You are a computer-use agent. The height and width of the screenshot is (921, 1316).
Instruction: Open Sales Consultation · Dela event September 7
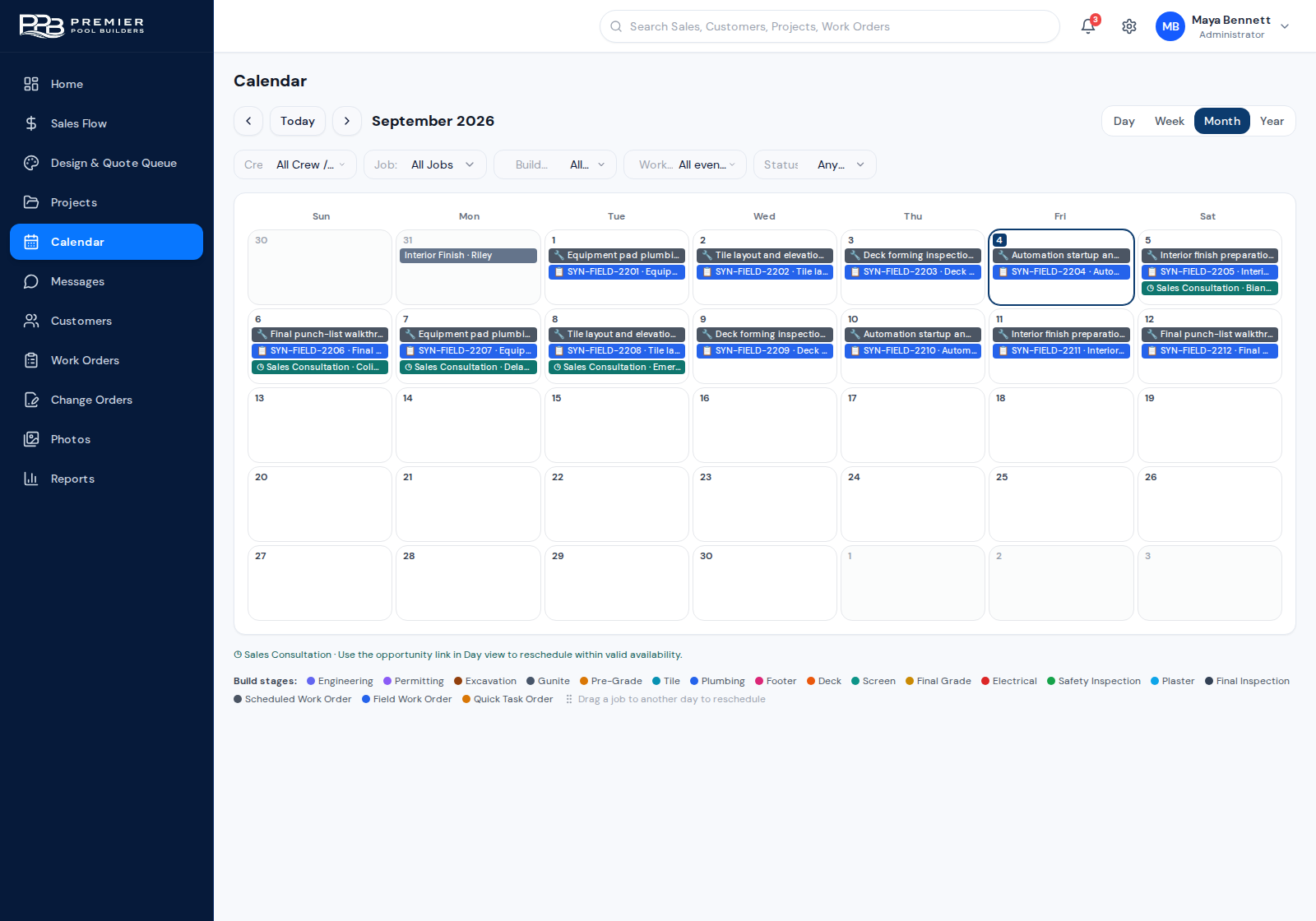click(x=469, y=367)
